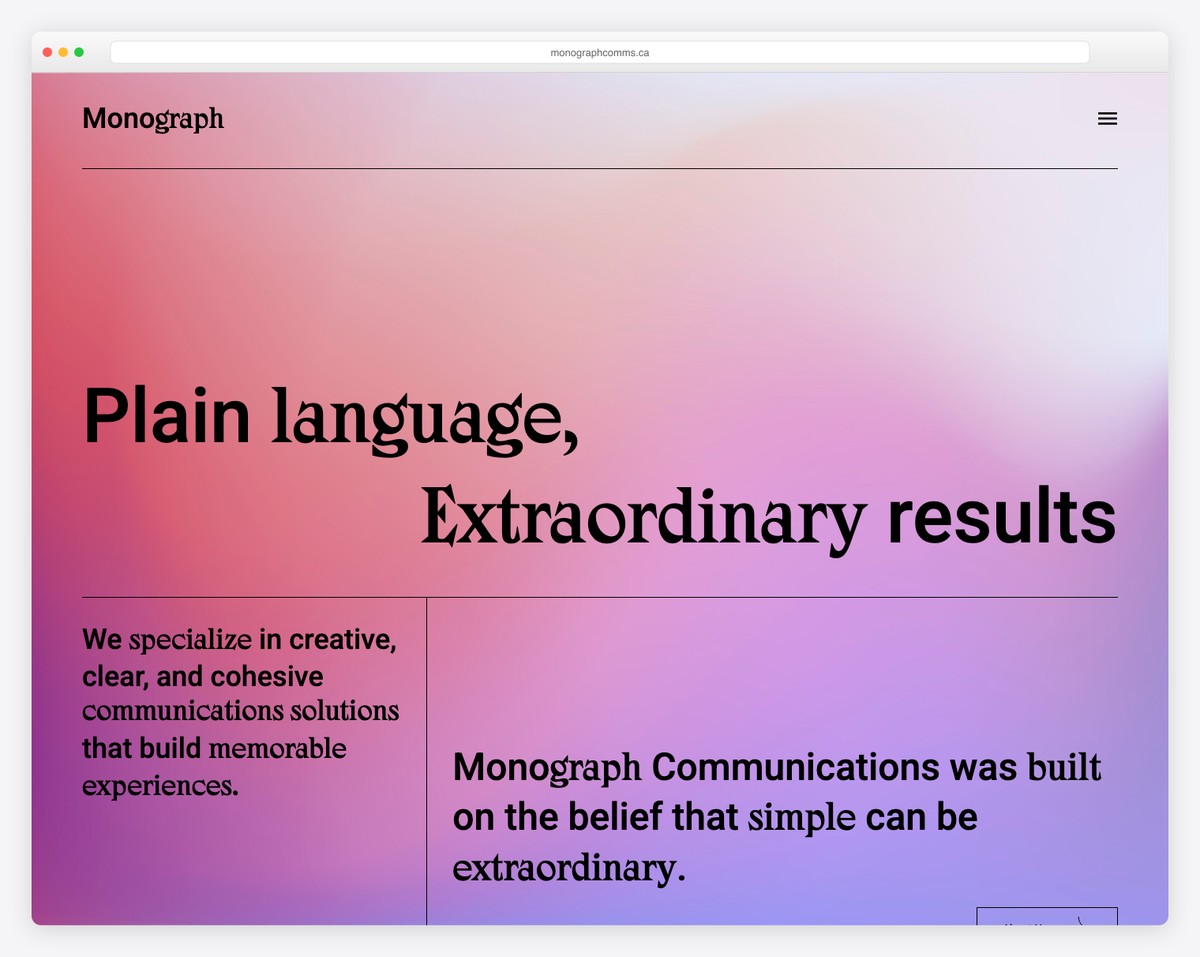Click the bottom line of the hamburger icon
This screenshot has height=957, width=1200.
(1107, 123)
